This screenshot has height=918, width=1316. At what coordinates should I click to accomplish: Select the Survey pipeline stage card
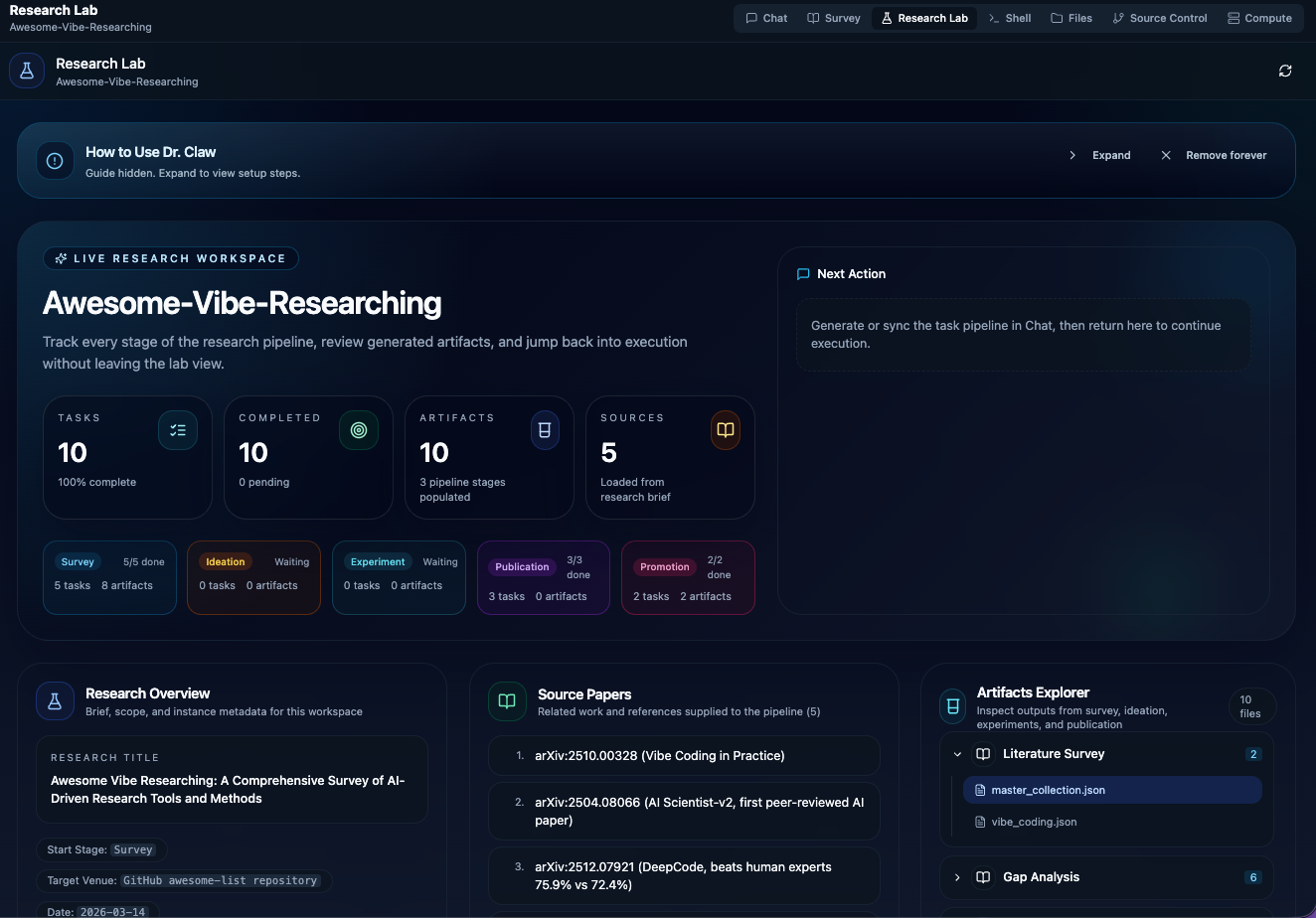pos(109,577)
